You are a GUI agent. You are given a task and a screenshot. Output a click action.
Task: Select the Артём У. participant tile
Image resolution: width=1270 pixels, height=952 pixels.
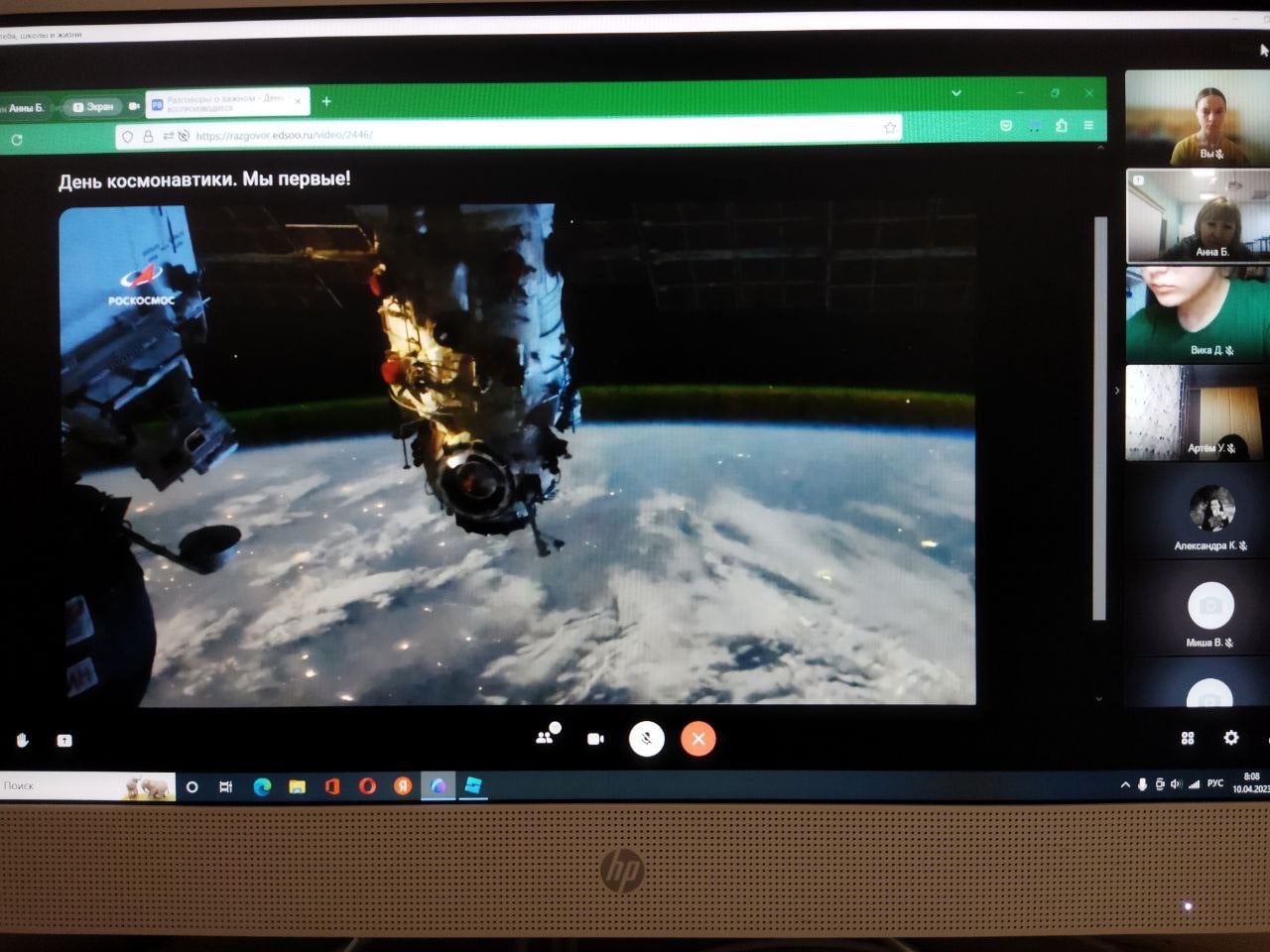click(1199, 413)
